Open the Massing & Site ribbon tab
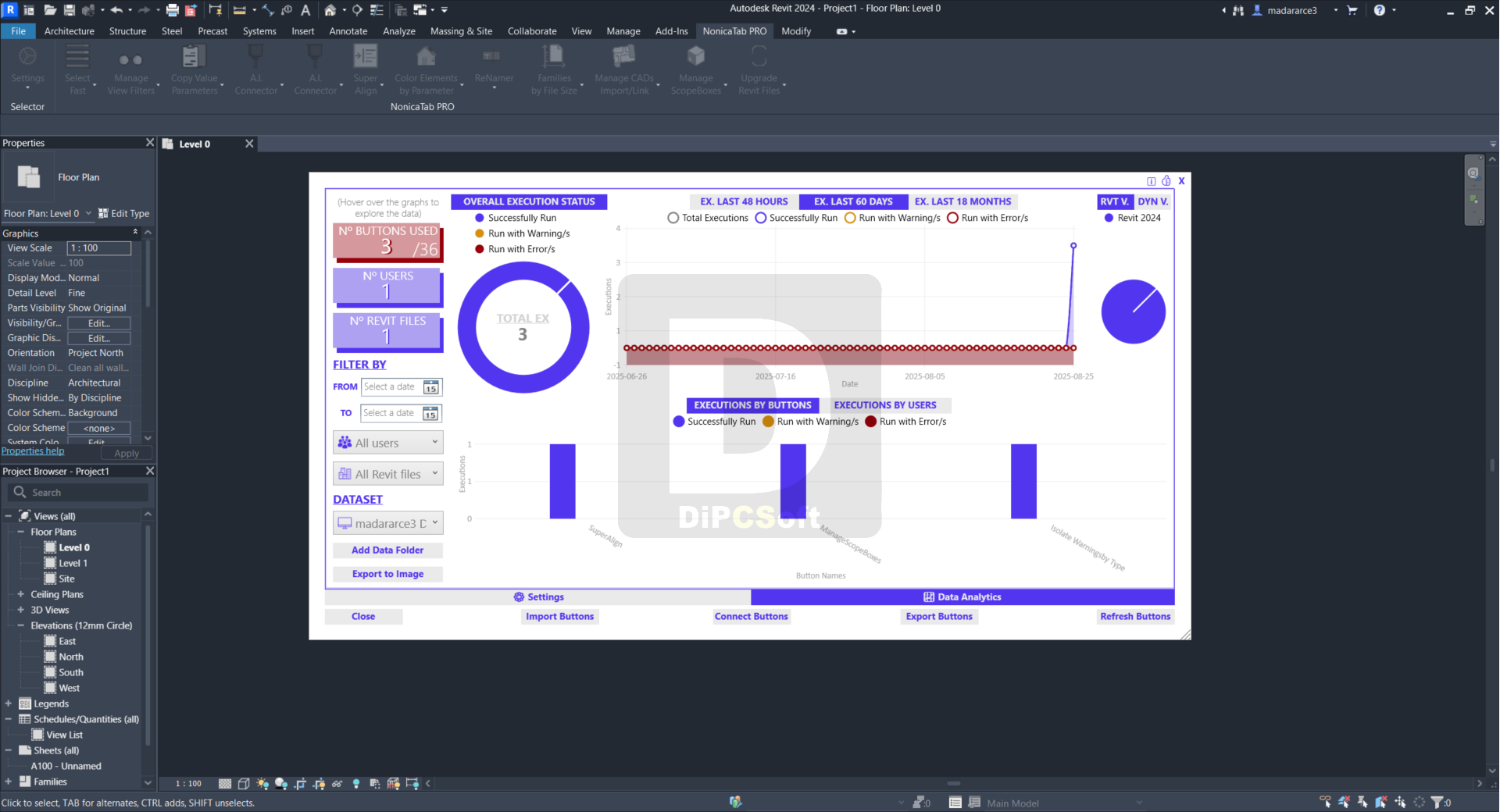The height and width of the screenshot is (812, 1500). click(x=461, y=31)
